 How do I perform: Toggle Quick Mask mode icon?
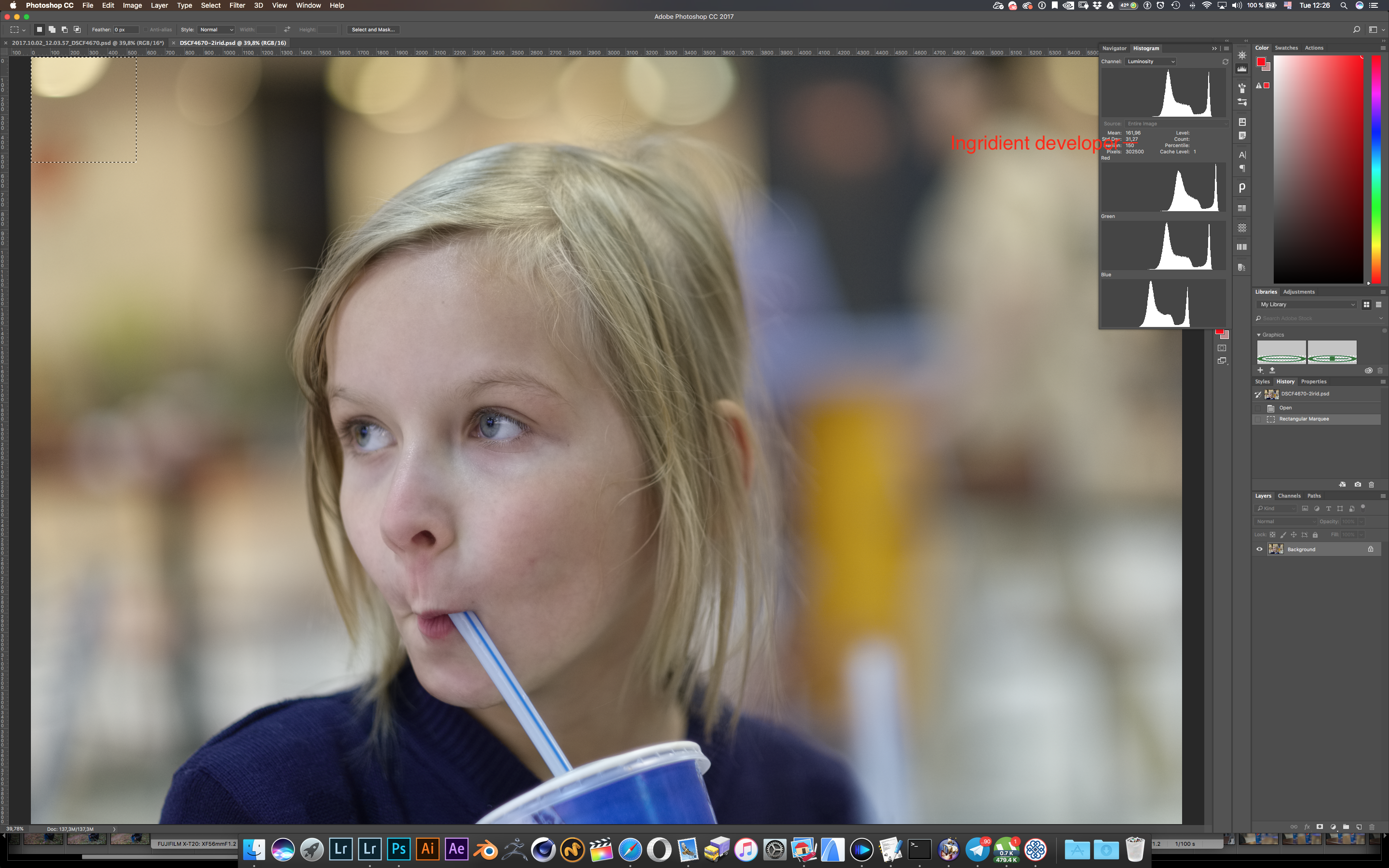click(x=1222, y=348)
